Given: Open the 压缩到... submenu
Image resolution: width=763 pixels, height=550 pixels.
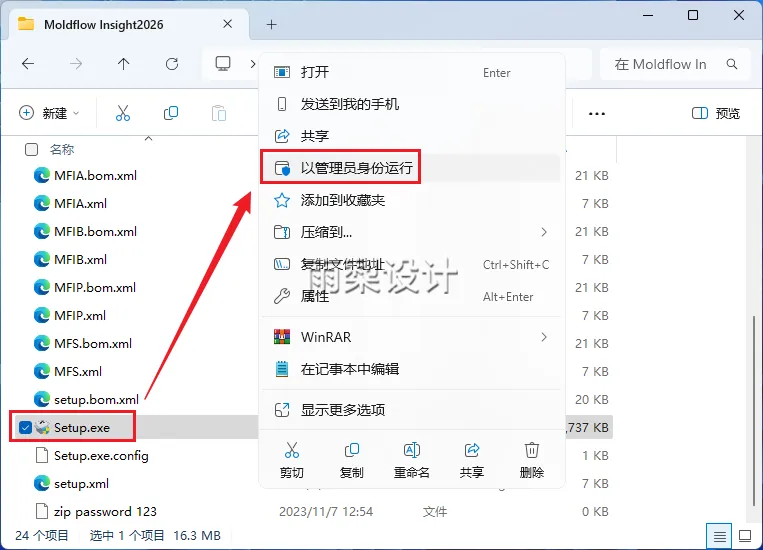Looking at the screenshot, I should (411, 232).
